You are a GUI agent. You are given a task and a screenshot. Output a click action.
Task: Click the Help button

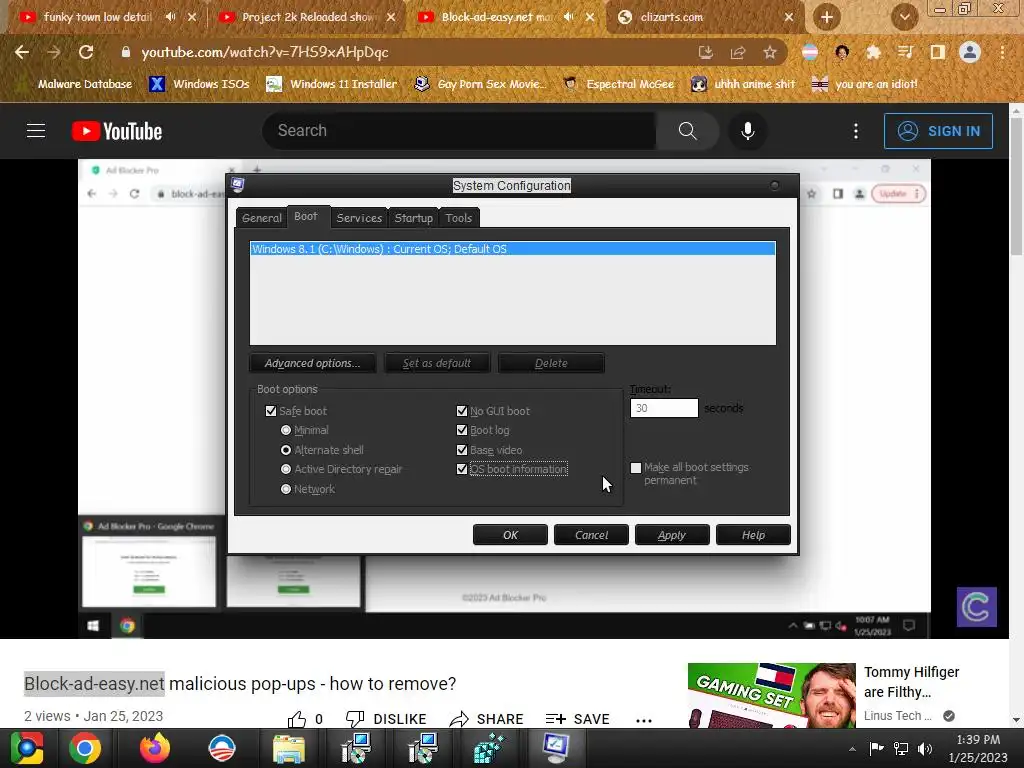tap(753, 535)
